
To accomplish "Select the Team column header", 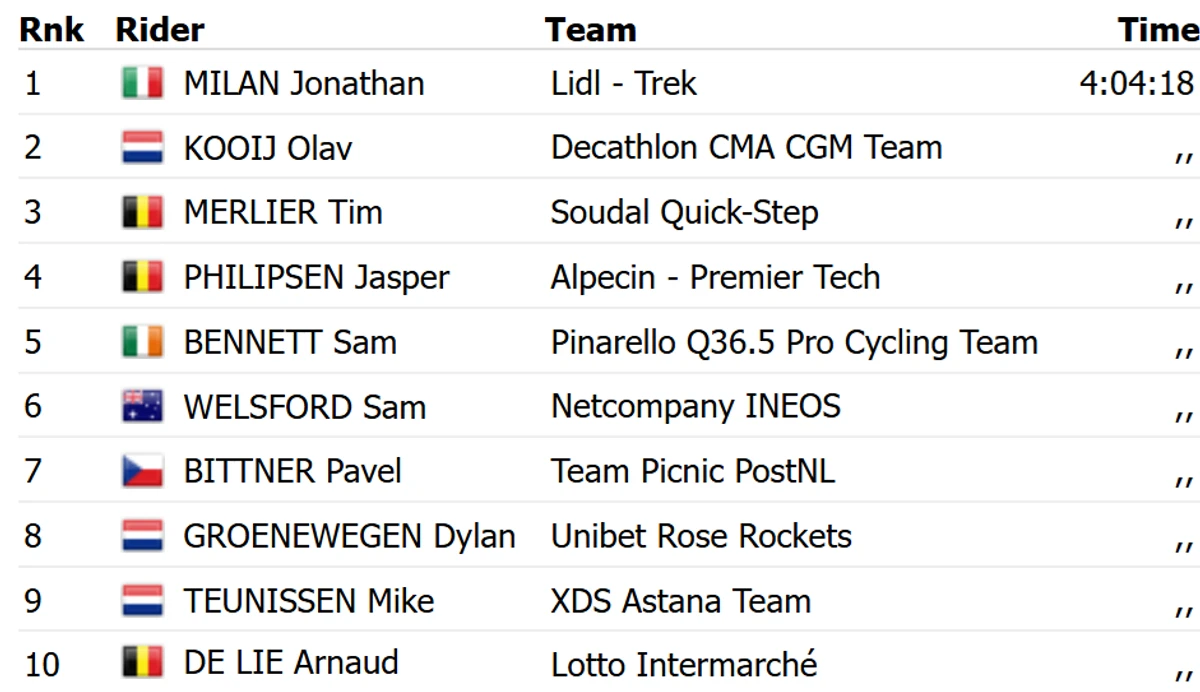I will click(x=591, y=30).
